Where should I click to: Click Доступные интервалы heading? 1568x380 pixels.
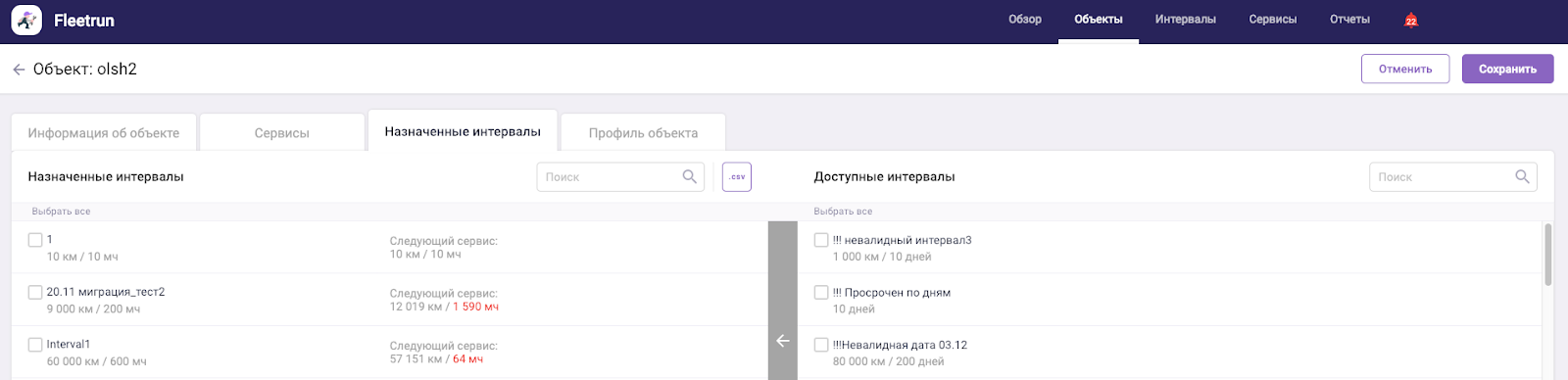(884, 177)
